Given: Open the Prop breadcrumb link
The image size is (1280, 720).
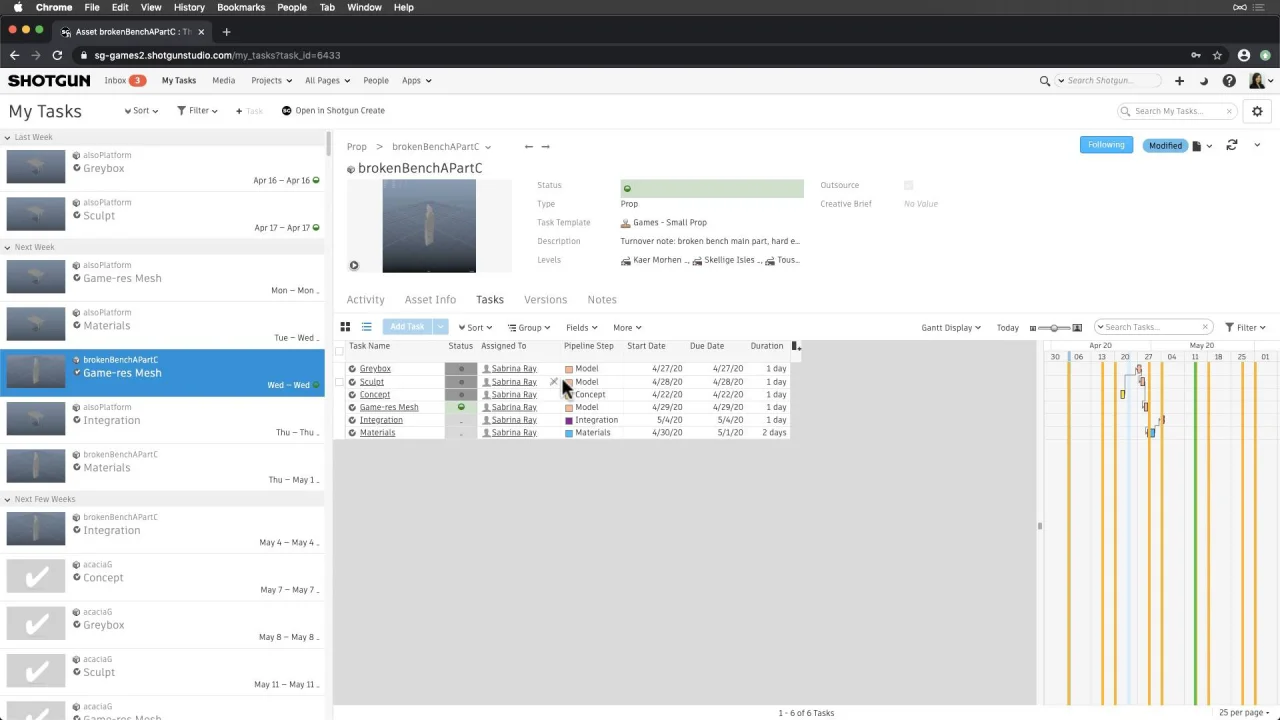Looking at the screenshot, I should click(357, 147).
